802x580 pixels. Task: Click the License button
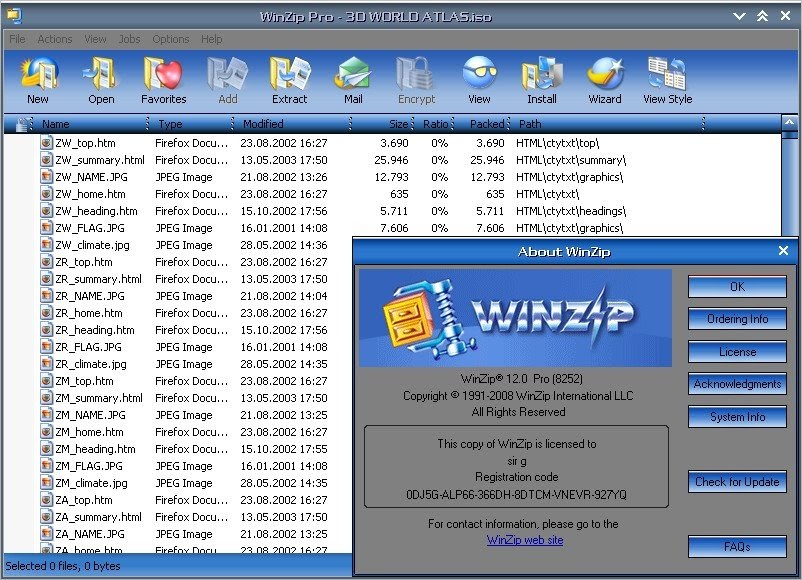click(737, 352)
